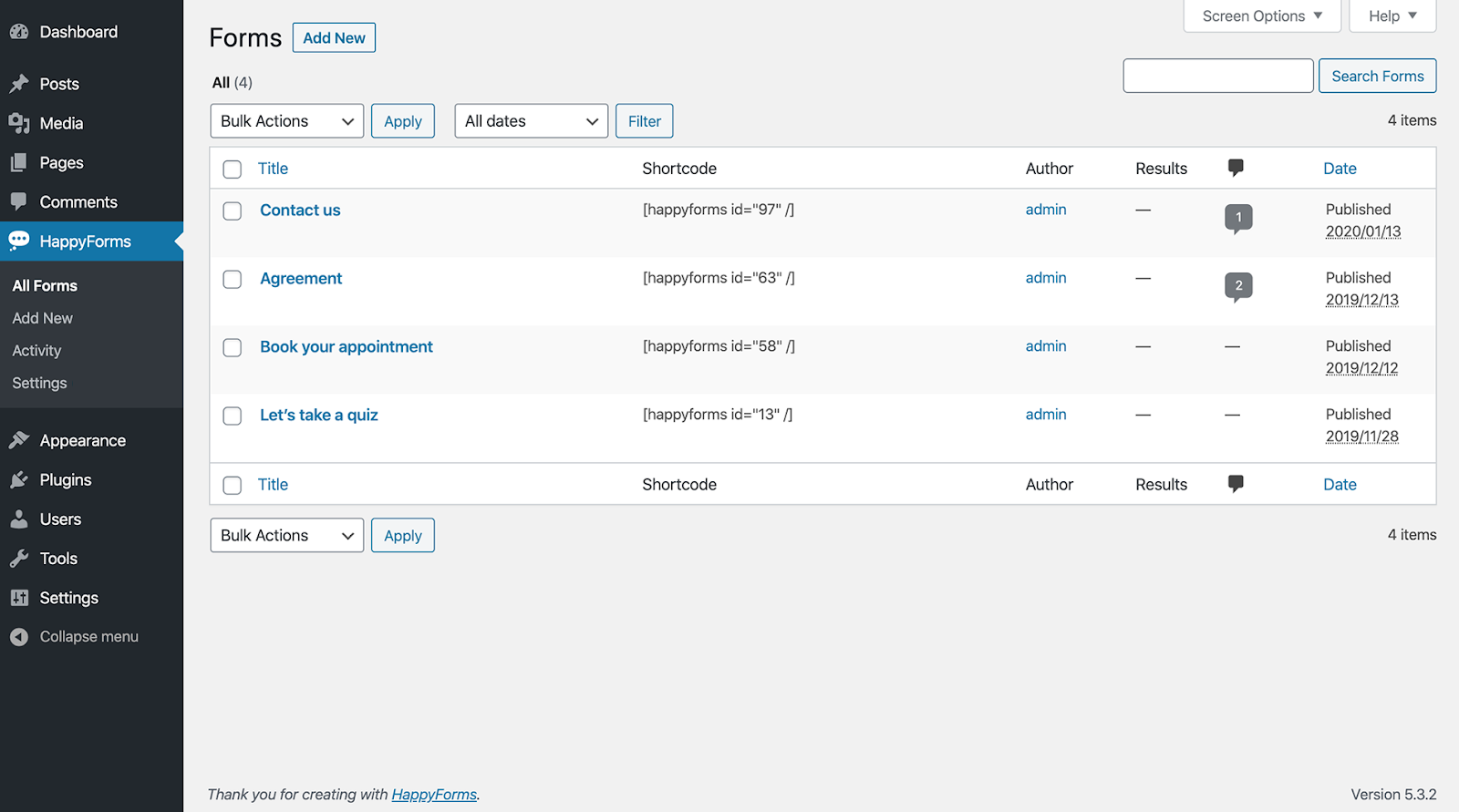This screenshot has height=812, width=1459.
Task: Click the comments icon in table footer
Action: (x=1236, y=484)
